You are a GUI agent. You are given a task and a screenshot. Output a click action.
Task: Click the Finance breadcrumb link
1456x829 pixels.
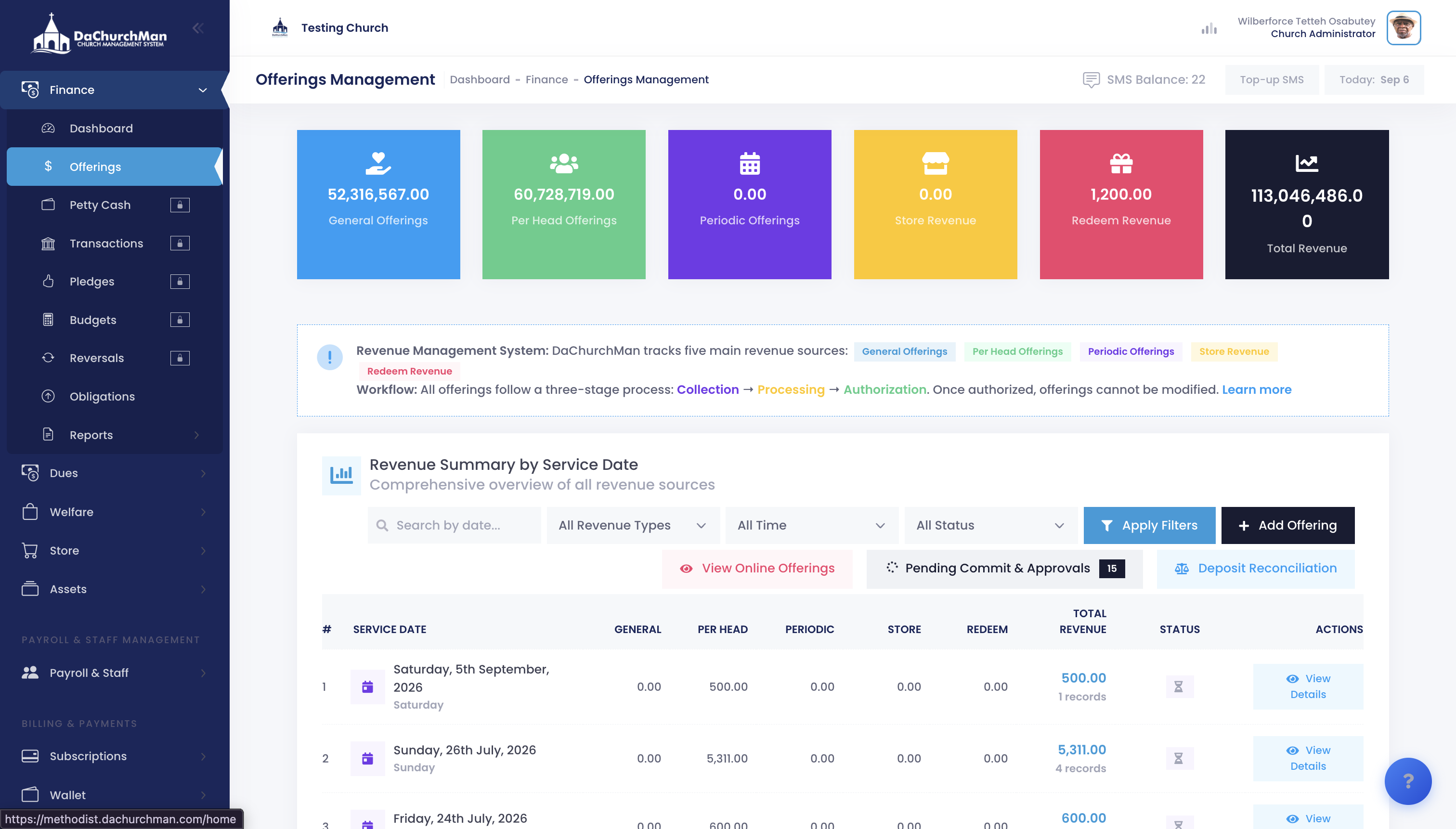[x=546, y=80]
